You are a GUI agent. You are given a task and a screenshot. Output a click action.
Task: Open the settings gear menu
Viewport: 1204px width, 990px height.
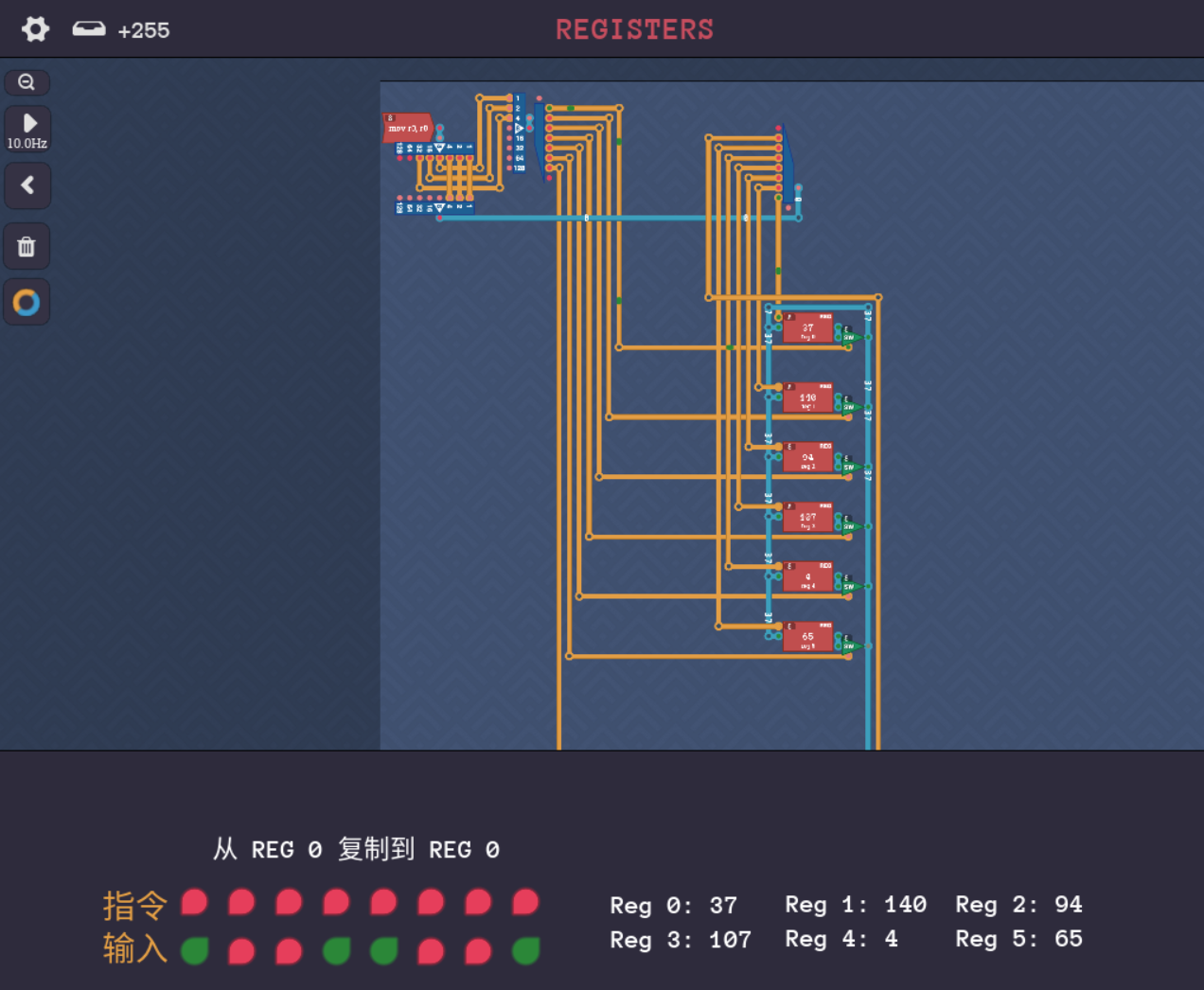[35, 29]
